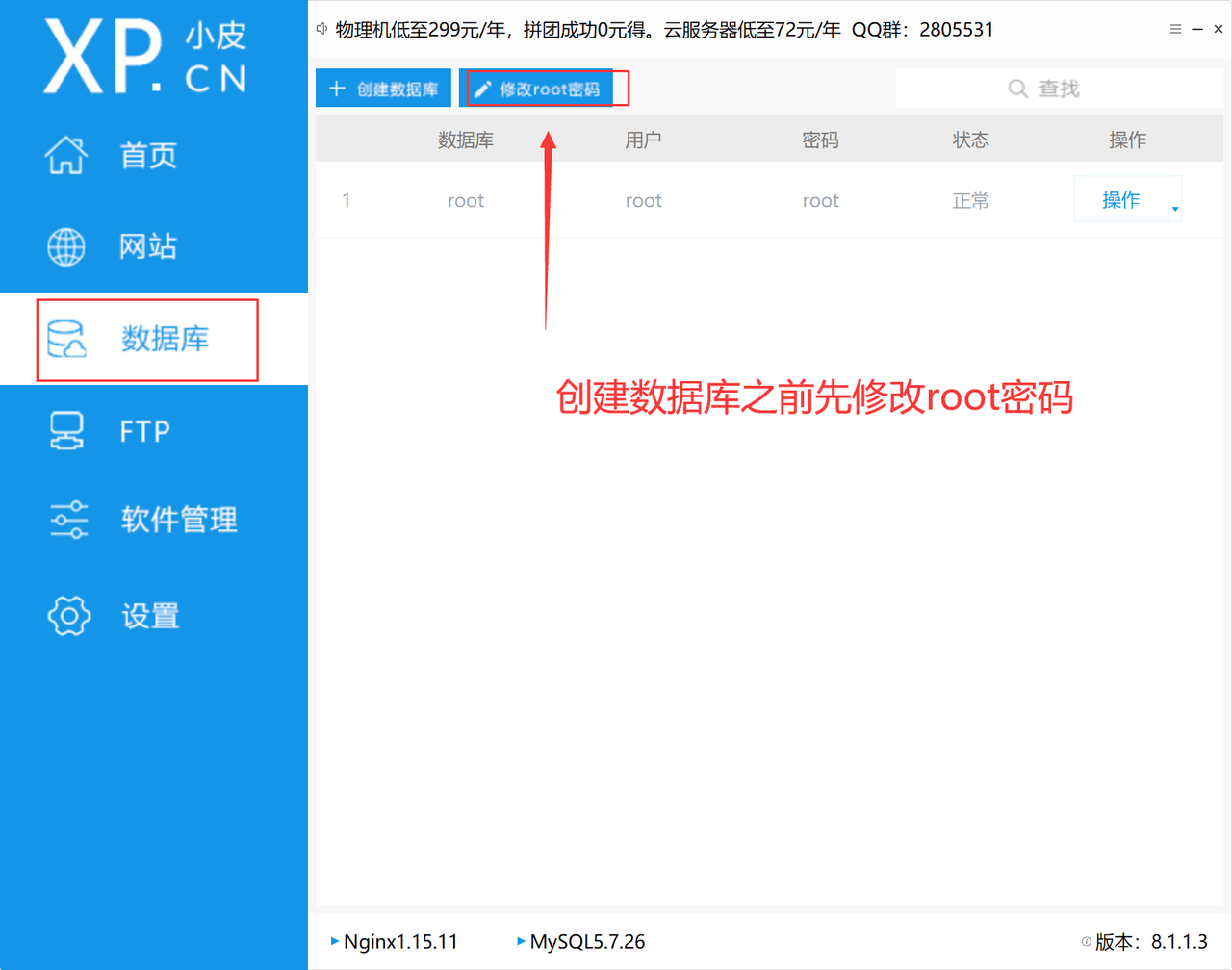Image resolution: width=1232 pixels, height=970 pixels.
Task: Close the window
Action: pos(1219,29)
